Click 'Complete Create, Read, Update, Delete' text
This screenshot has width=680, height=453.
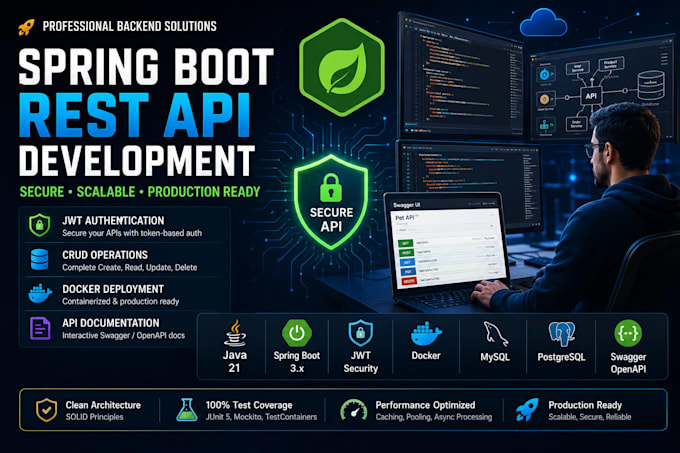click(130, 267)
